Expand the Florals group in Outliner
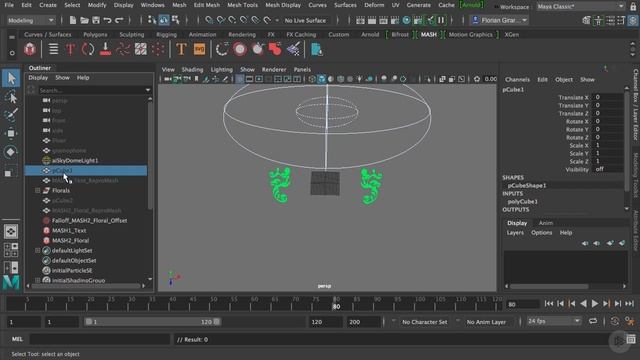This screenshot has height=360, width=640. tap(38, 191)
